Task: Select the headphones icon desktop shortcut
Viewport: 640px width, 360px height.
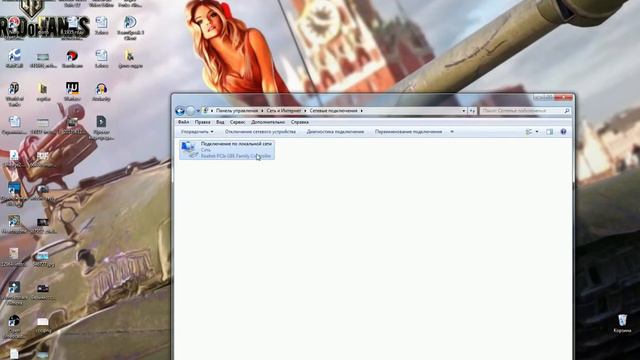Action: (101, 91)
